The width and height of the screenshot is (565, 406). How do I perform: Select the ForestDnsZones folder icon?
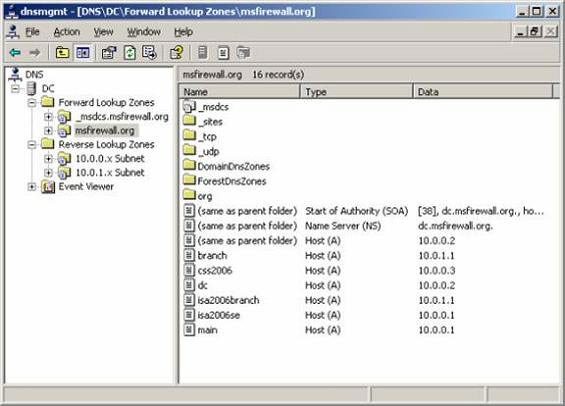(x=189, y=180)
